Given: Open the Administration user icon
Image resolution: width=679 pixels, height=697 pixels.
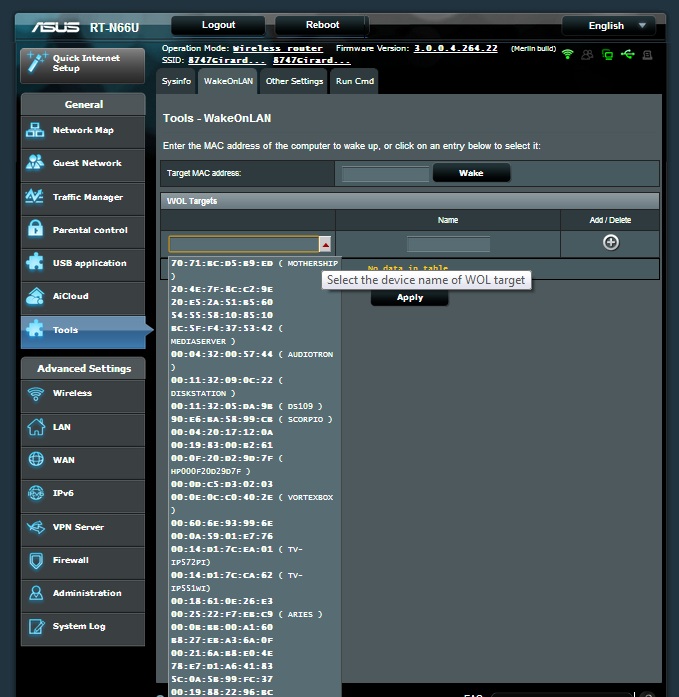Looking at the screenshot, I should pyautogui.click(x=36, y=593).
